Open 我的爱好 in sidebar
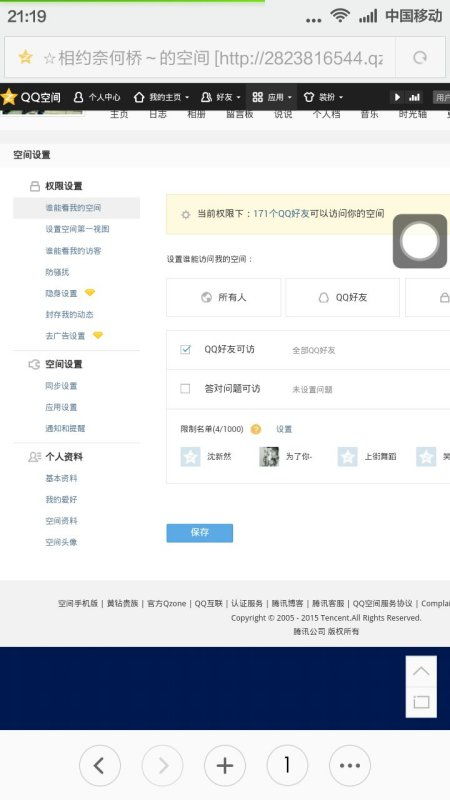This screenshot has width=450, height=800. (x=61, y=499)
